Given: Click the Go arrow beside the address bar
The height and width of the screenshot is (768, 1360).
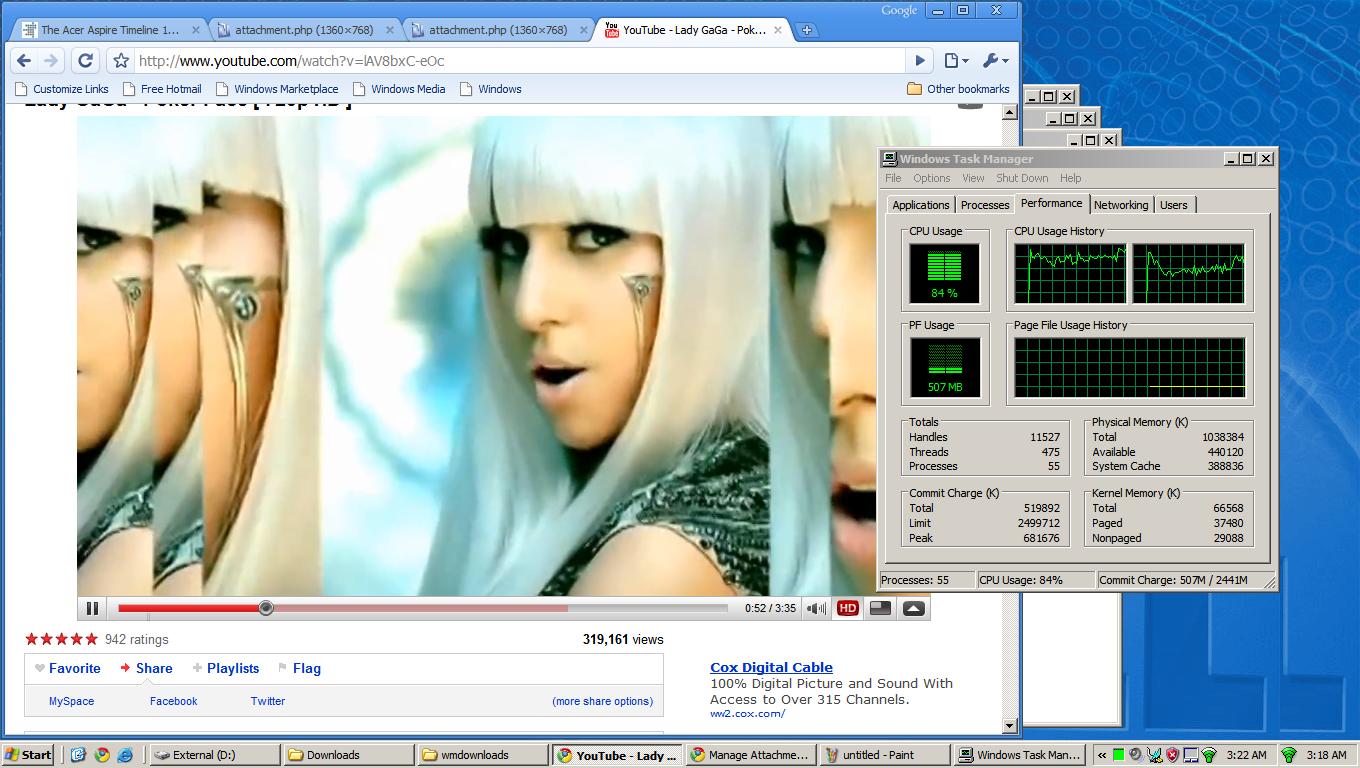Looking at the screenshot, I should [x=920, y=61].
